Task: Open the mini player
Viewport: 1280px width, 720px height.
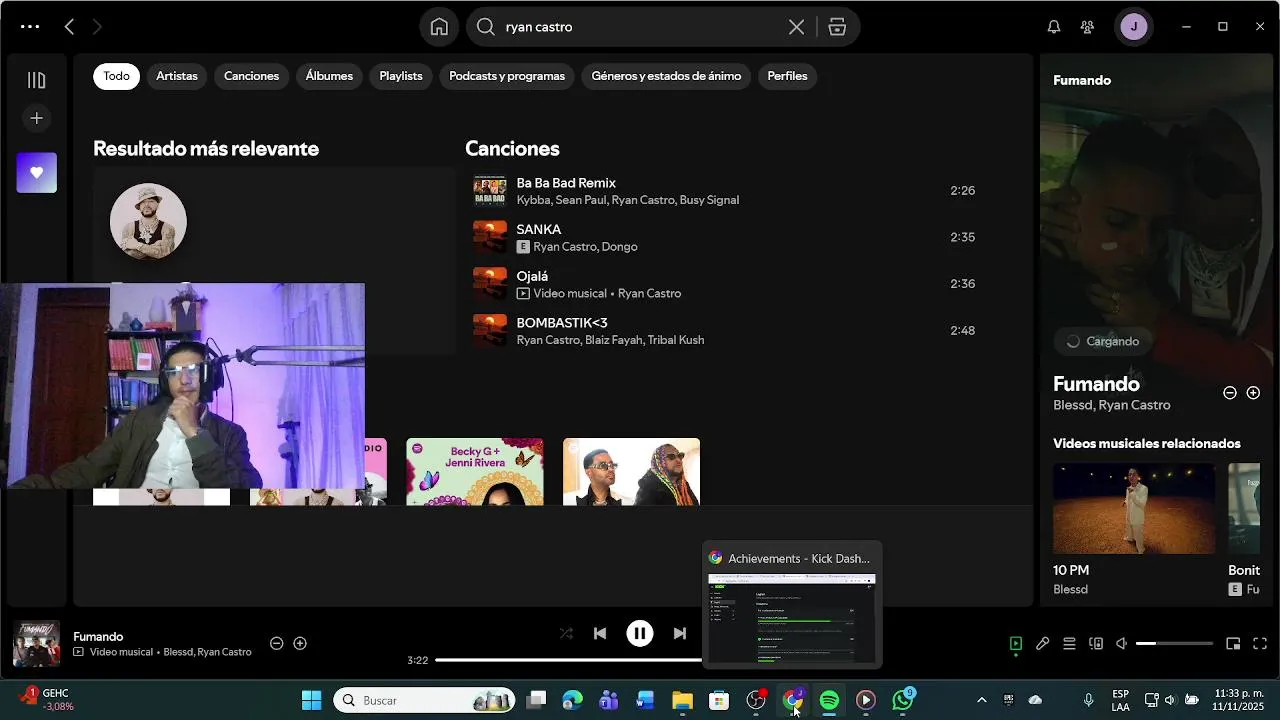Action: 1233,644
